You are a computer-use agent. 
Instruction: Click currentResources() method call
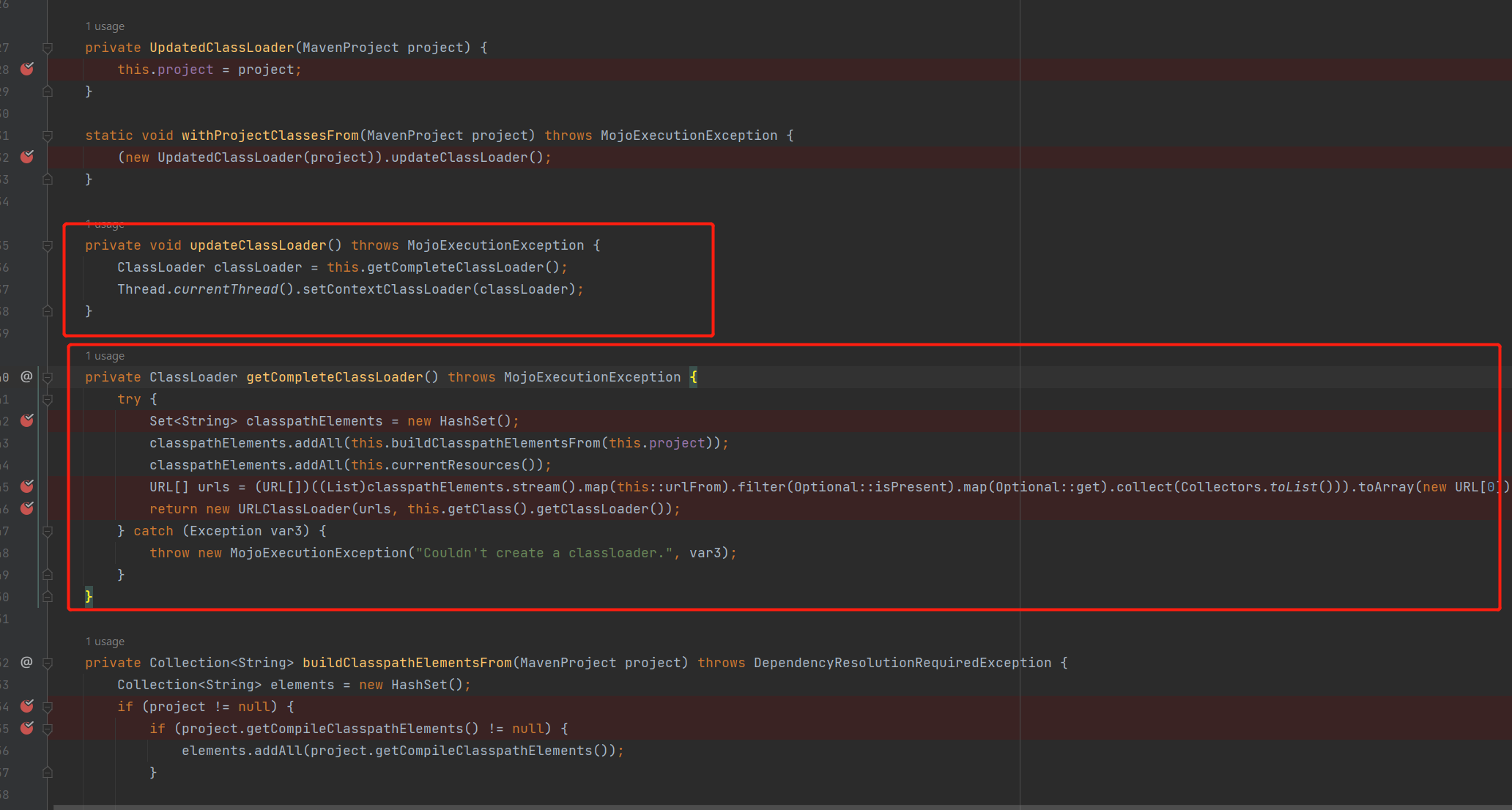465,465
